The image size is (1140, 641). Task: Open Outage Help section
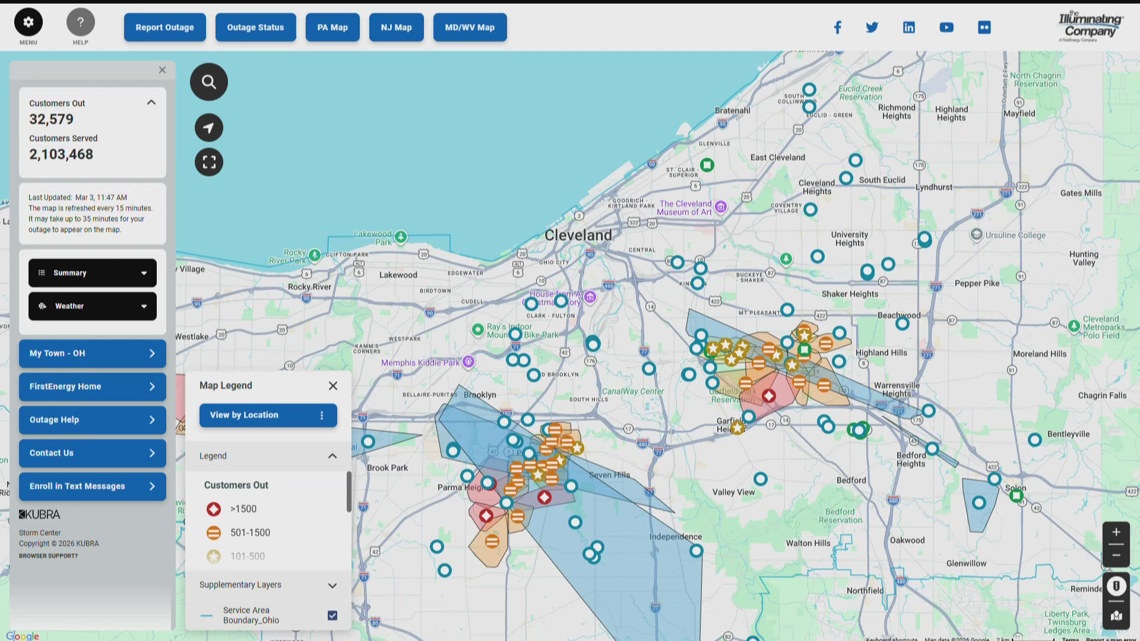pos(92,420)
